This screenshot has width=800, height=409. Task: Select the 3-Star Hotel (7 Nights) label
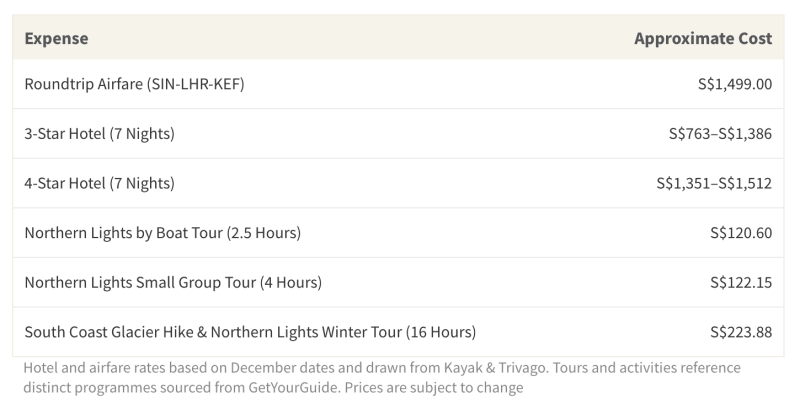(x=99, y=133)
